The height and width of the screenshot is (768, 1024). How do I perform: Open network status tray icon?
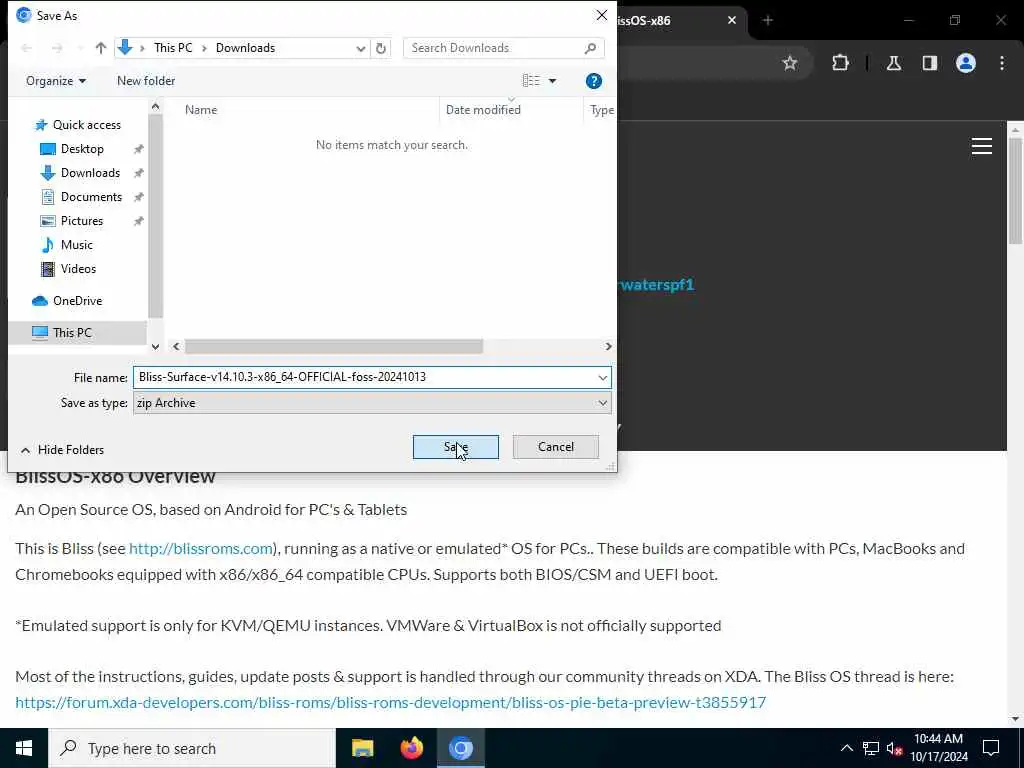pos(871,748)
